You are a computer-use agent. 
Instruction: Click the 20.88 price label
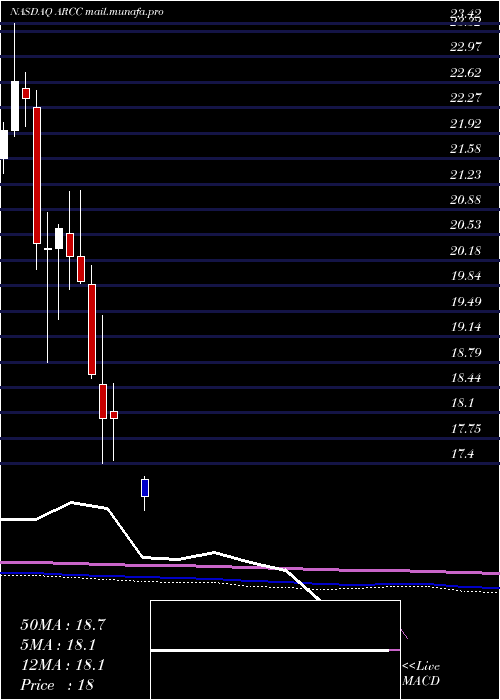point(466,200)
